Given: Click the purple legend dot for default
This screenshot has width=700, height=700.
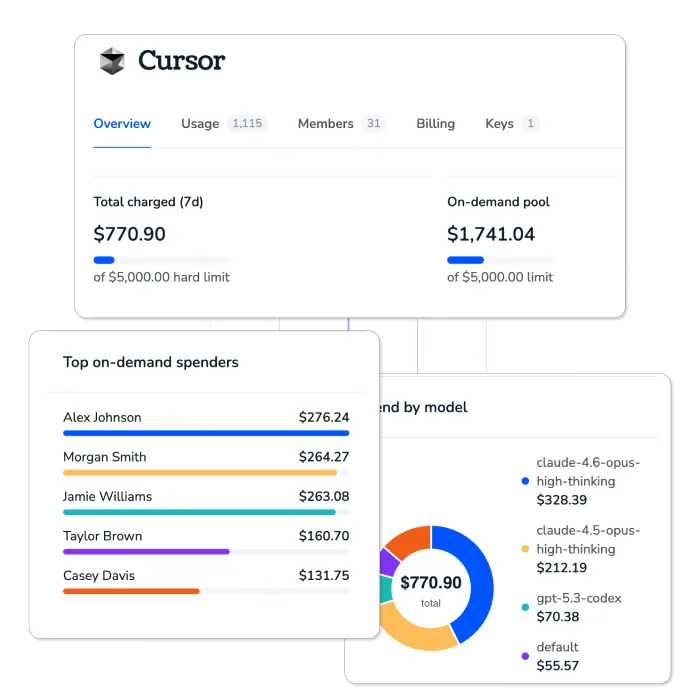Looking at the screenshot, I should pos(525,656).
